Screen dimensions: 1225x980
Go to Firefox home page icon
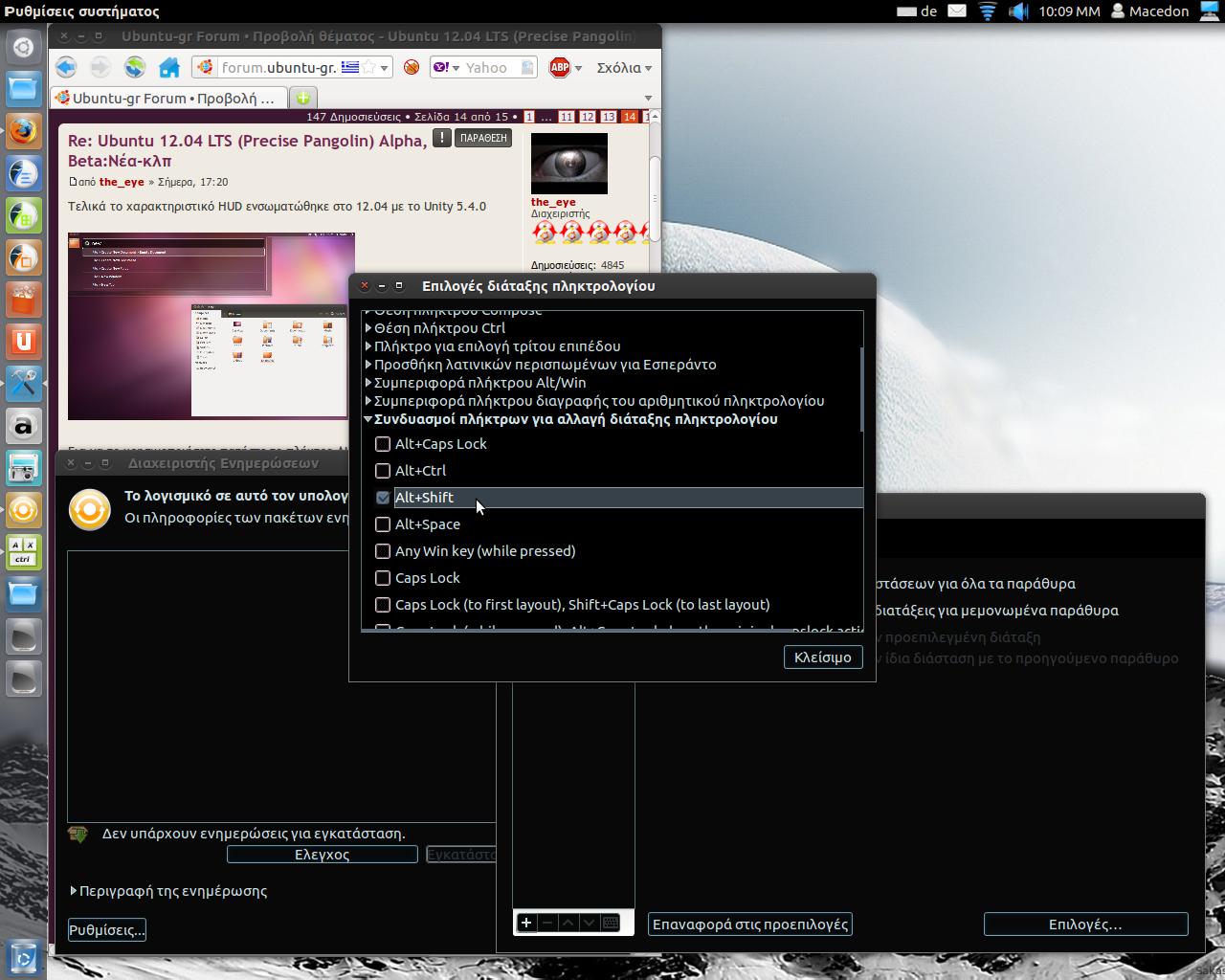click(x=169, y=67)
